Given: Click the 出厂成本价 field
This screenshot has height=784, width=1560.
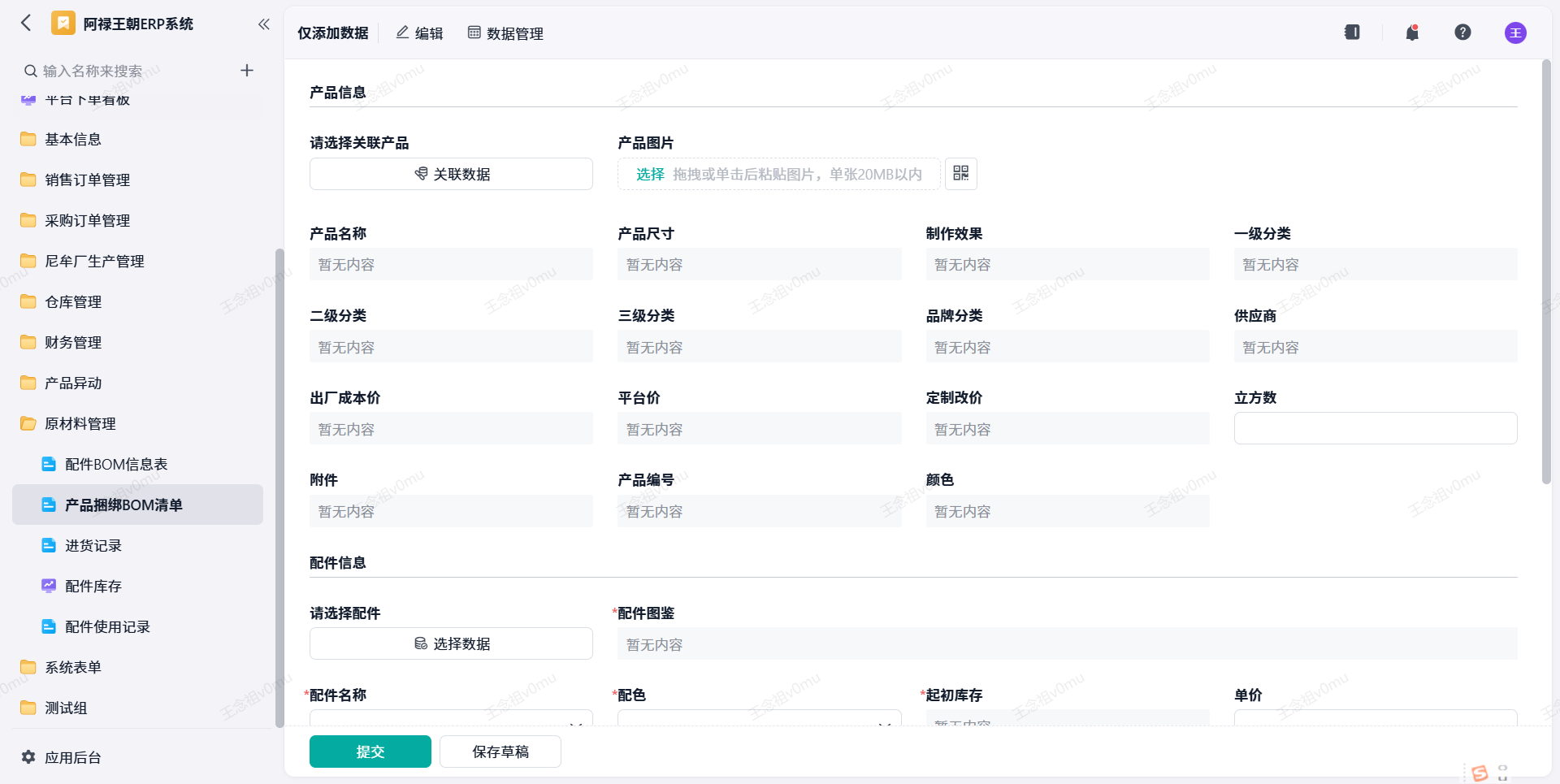Looking at the screenshot, I should tap(451, 428).
